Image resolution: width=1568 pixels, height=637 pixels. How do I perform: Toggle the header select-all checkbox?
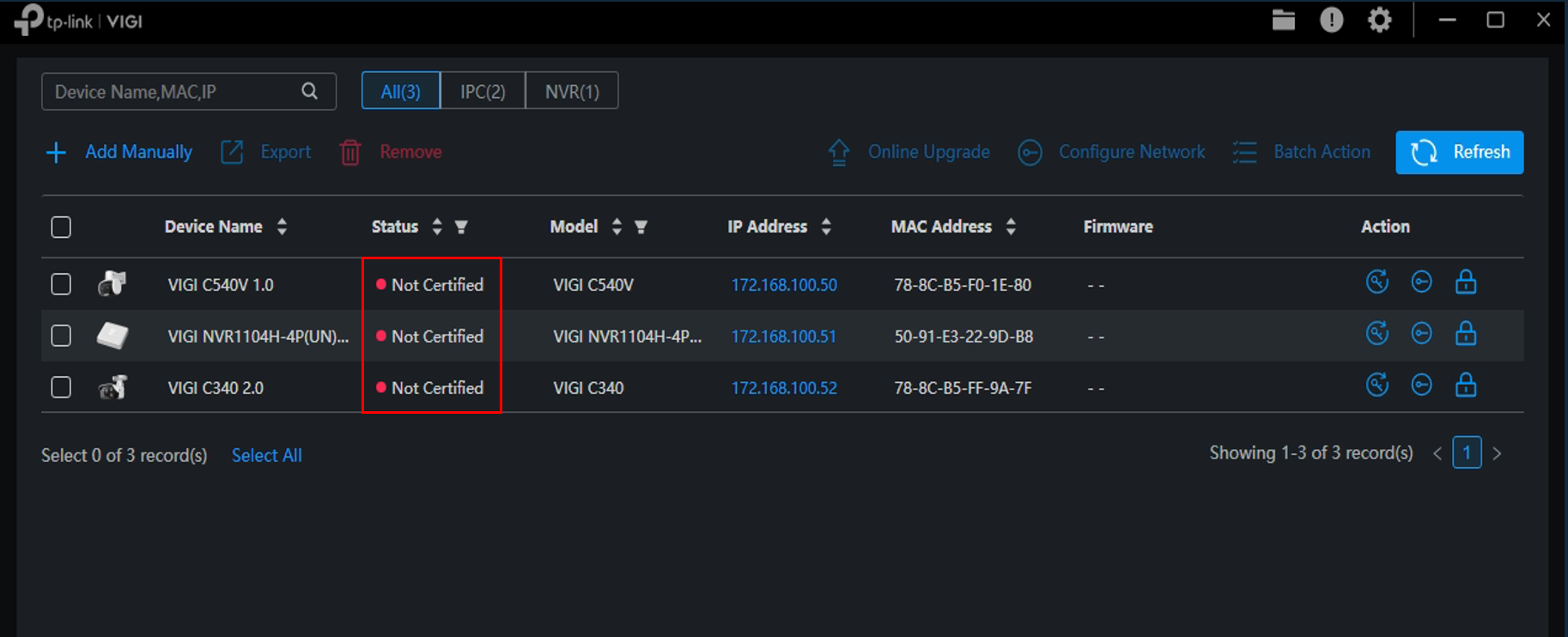point(61,227)
